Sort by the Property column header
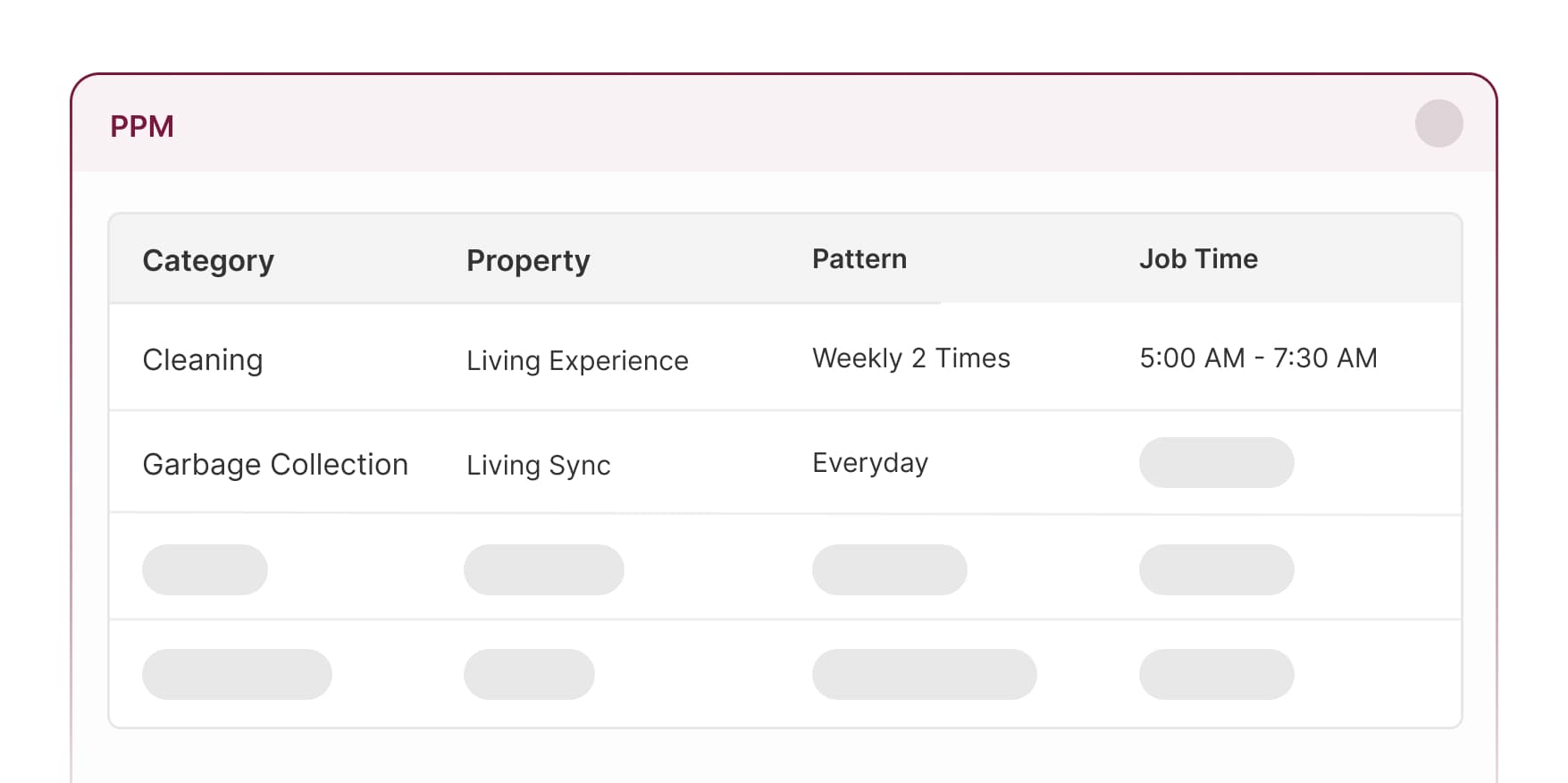 (527, 260)
